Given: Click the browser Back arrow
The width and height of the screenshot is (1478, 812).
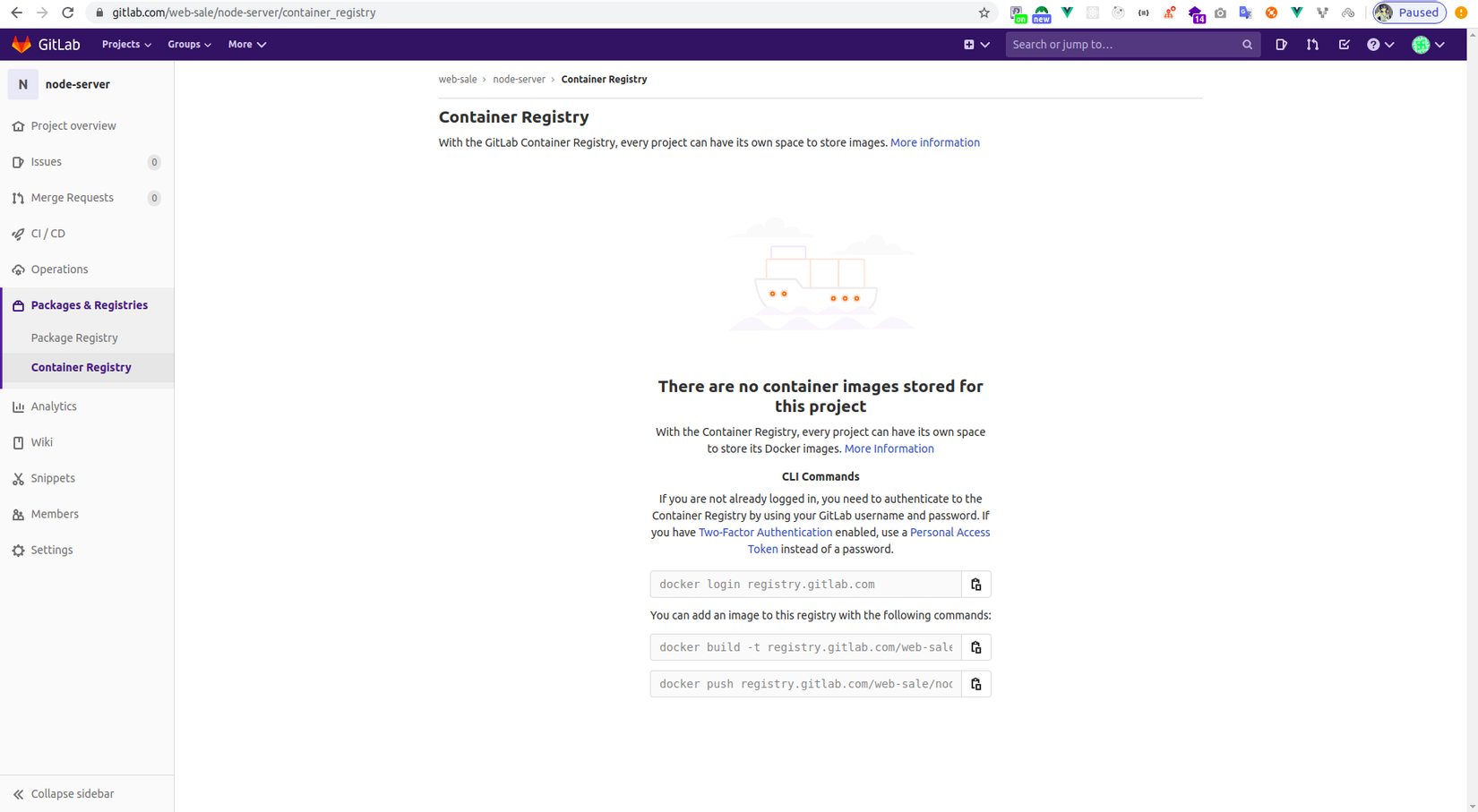Looking at the screenshot, I should (x=16, y=13).
